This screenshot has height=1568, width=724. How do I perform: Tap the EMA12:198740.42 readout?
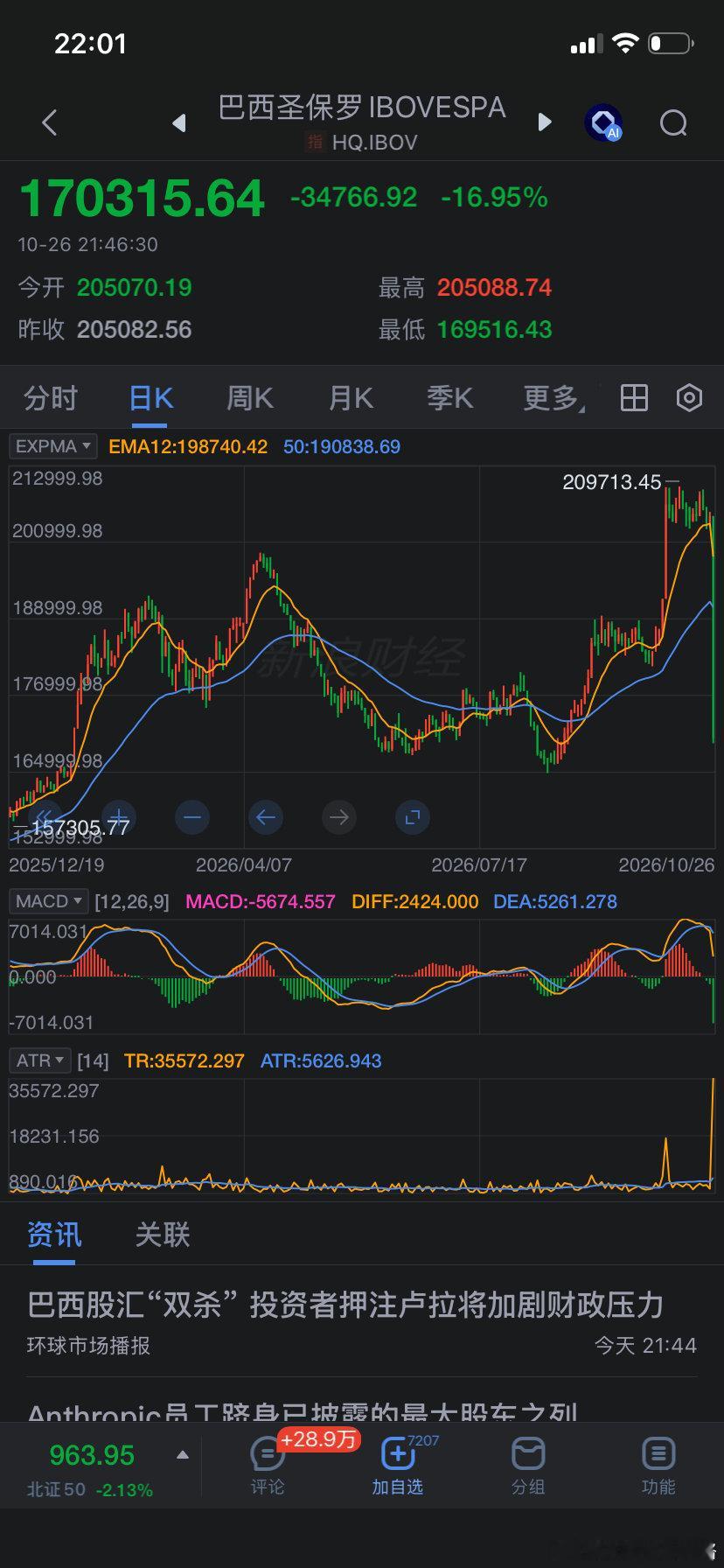pyautogui.click(x=188, y=446)
